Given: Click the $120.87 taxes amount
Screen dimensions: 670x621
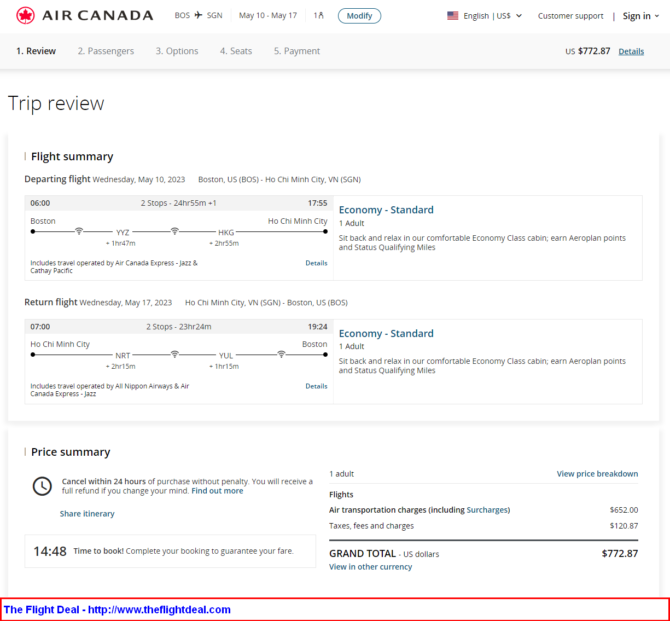Looking at the screenshot, I should [624, 526].
